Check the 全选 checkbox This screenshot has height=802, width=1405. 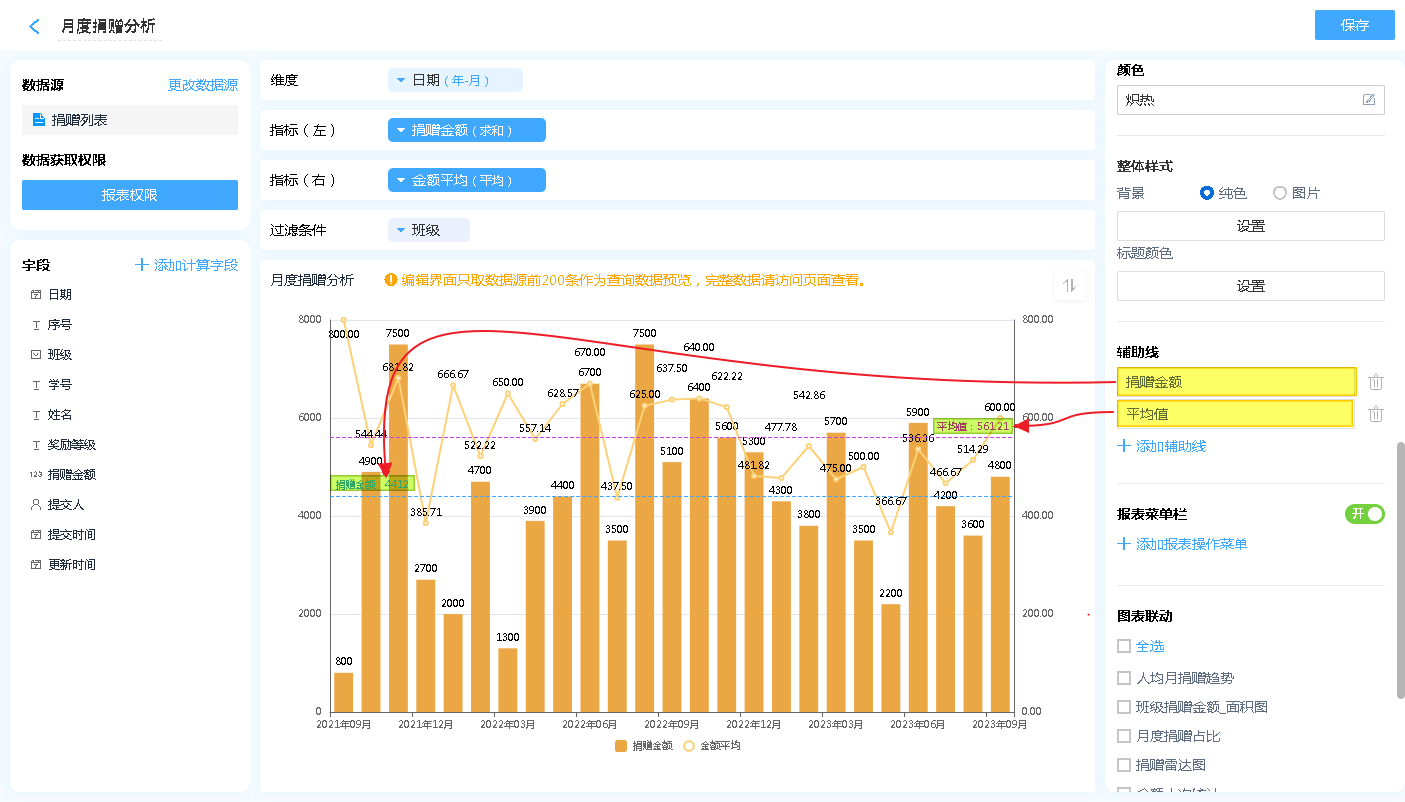coord(1124,647)
